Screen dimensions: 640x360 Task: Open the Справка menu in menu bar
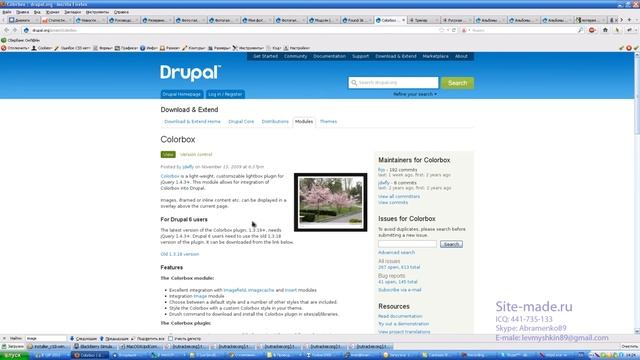coord(121,12)
